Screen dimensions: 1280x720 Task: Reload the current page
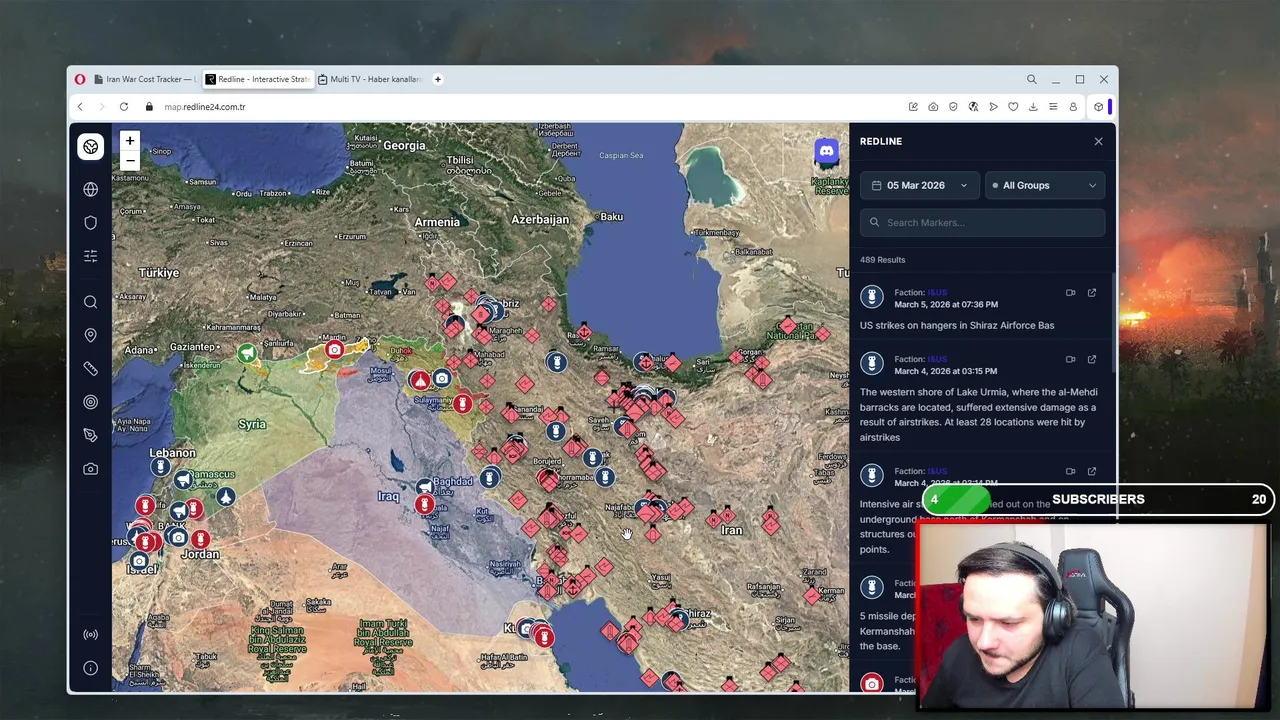[124, 107]
